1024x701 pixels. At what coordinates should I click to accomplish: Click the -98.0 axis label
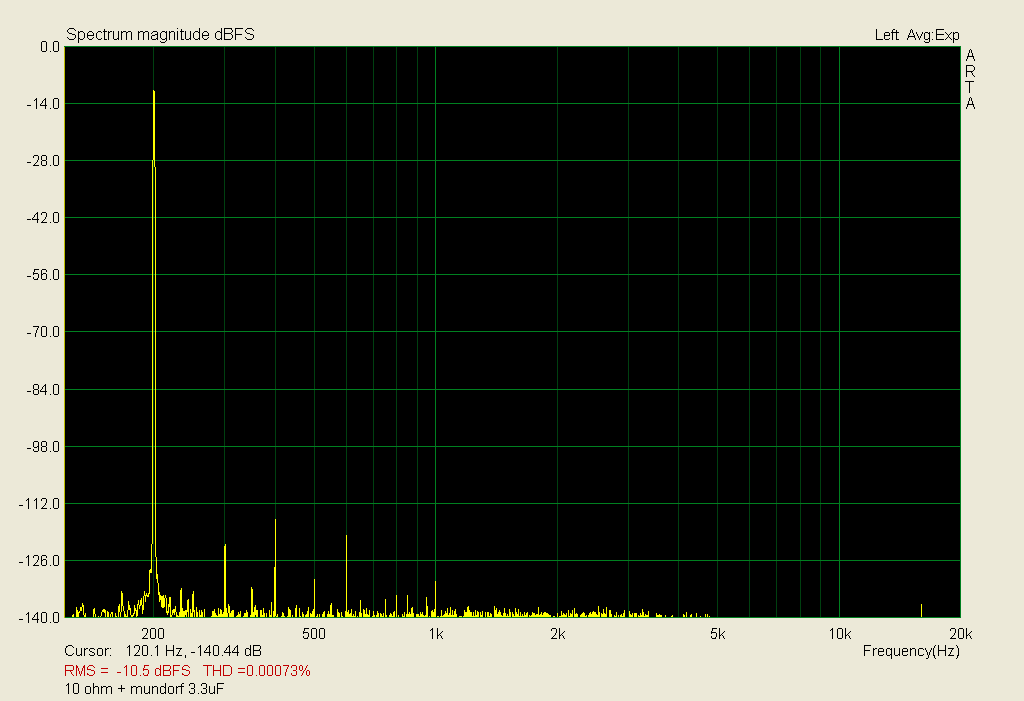click(x=42, y=447)
